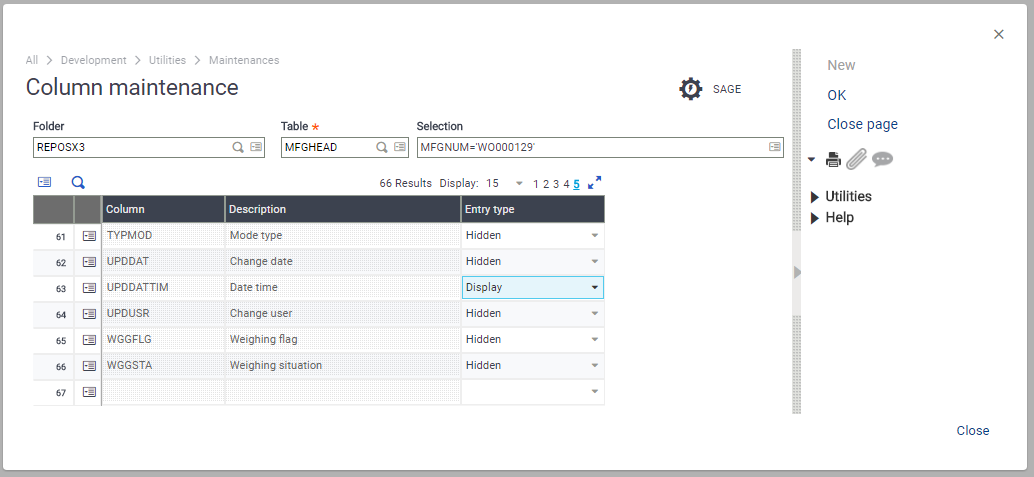Click the Folder field search magnifier icon
The height and width of the screenshot is (477, 1034).
[238, 147]
